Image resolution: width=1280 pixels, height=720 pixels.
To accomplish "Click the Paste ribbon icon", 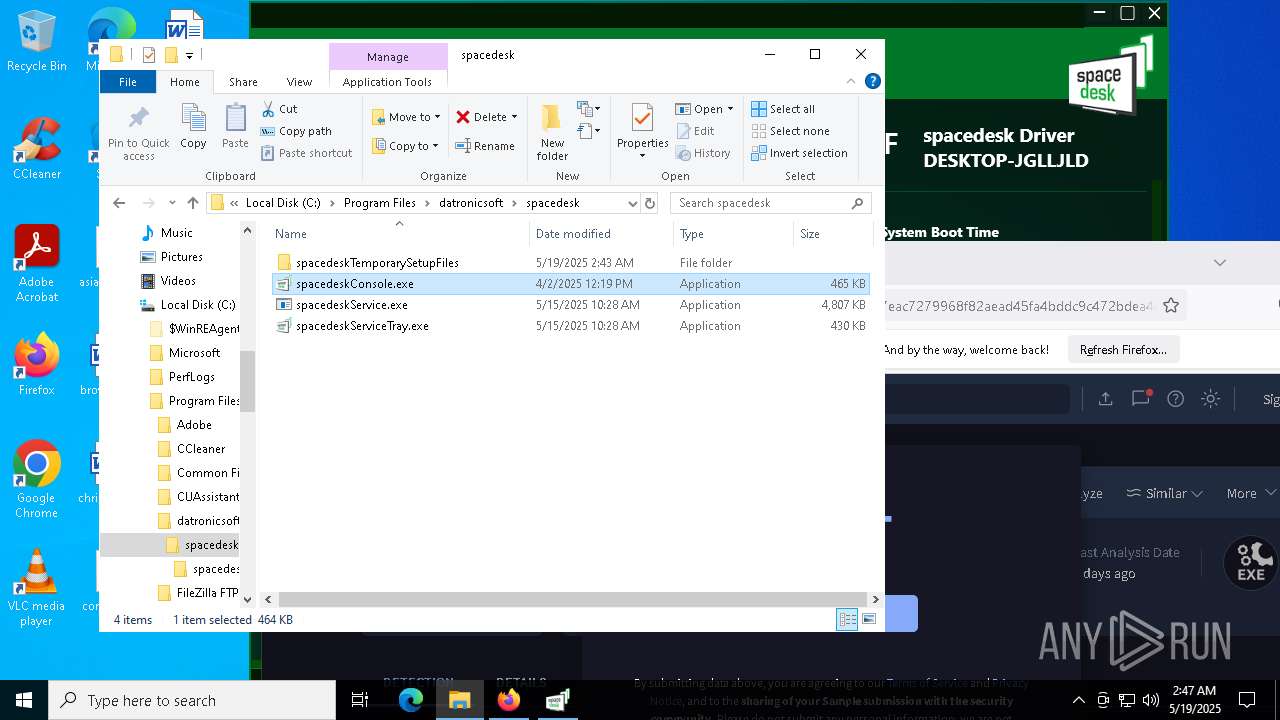I will (235, 127).
